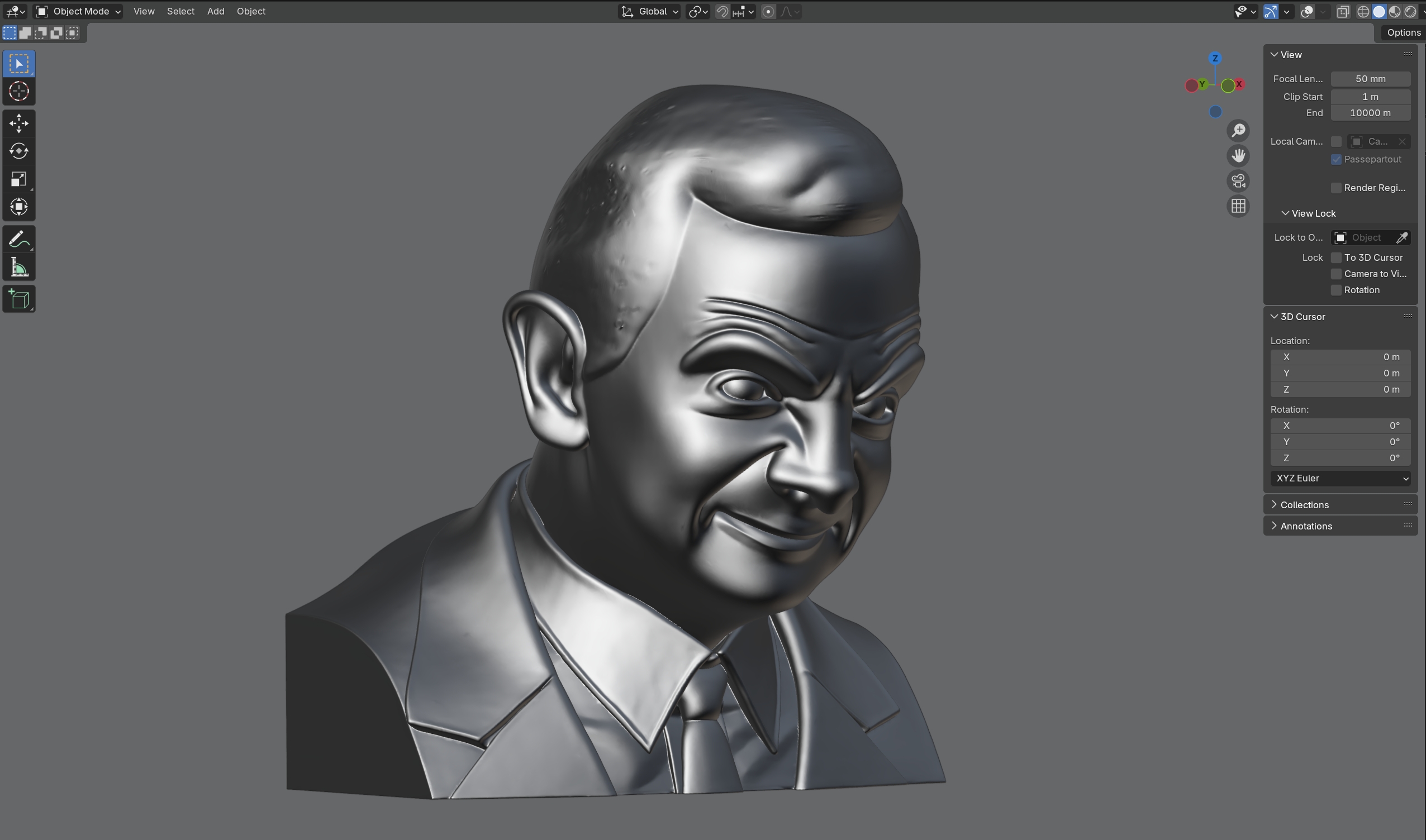The width and height of the screenshot is (1426, 840).
Task: Activate the Move tool
Action: click(x=18, y=123)
